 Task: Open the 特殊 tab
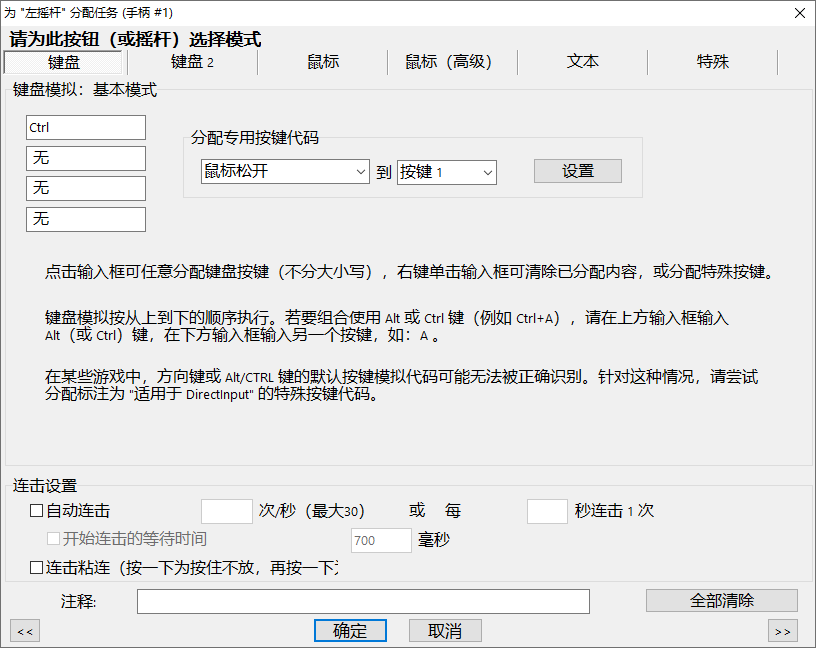[x=712, y=61]
